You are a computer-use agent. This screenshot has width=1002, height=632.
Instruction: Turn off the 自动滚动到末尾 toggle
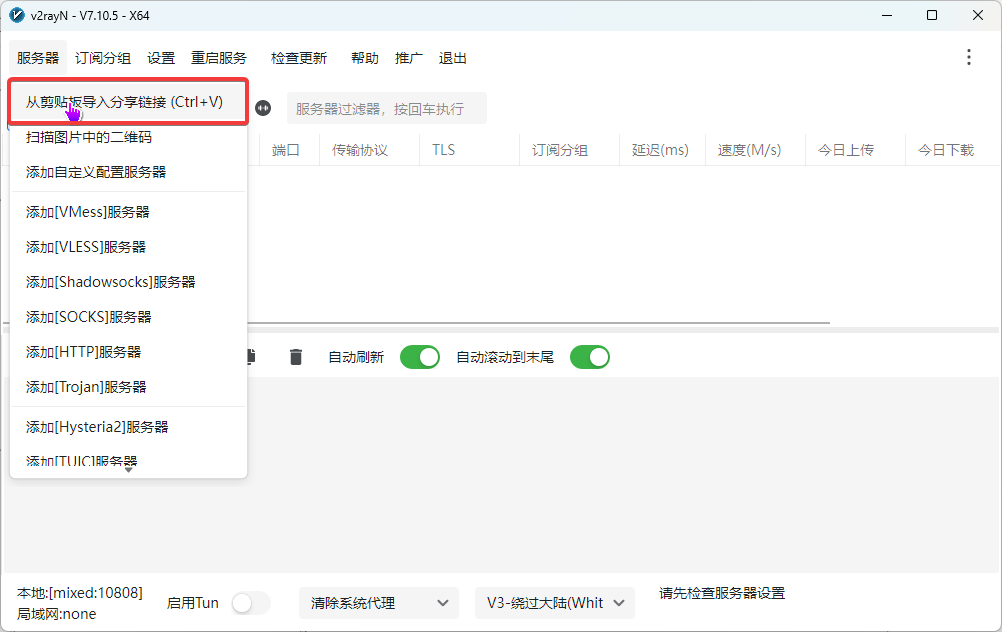[589, 356]
